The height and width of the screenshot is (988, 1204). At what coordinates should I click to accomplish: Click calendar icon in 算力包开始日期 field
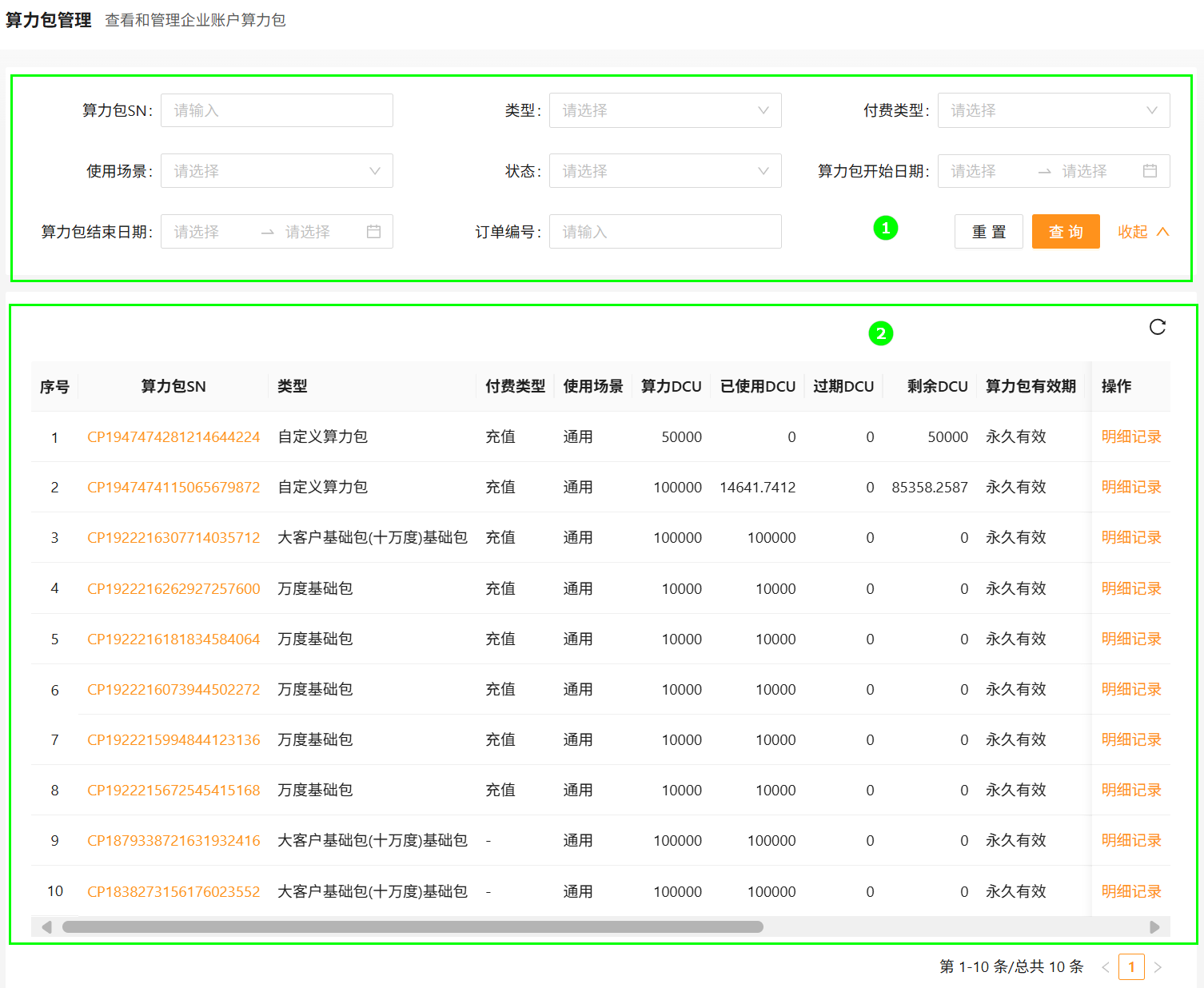pos(1150,171)
